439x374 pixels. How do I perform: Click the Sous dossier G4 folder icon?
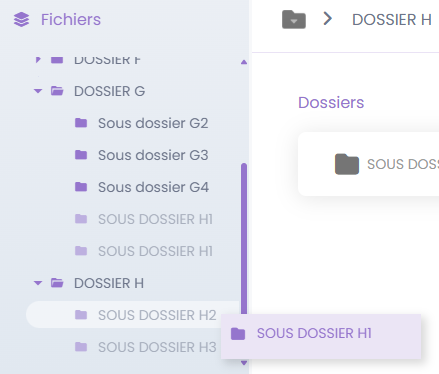tap(81, 187)
